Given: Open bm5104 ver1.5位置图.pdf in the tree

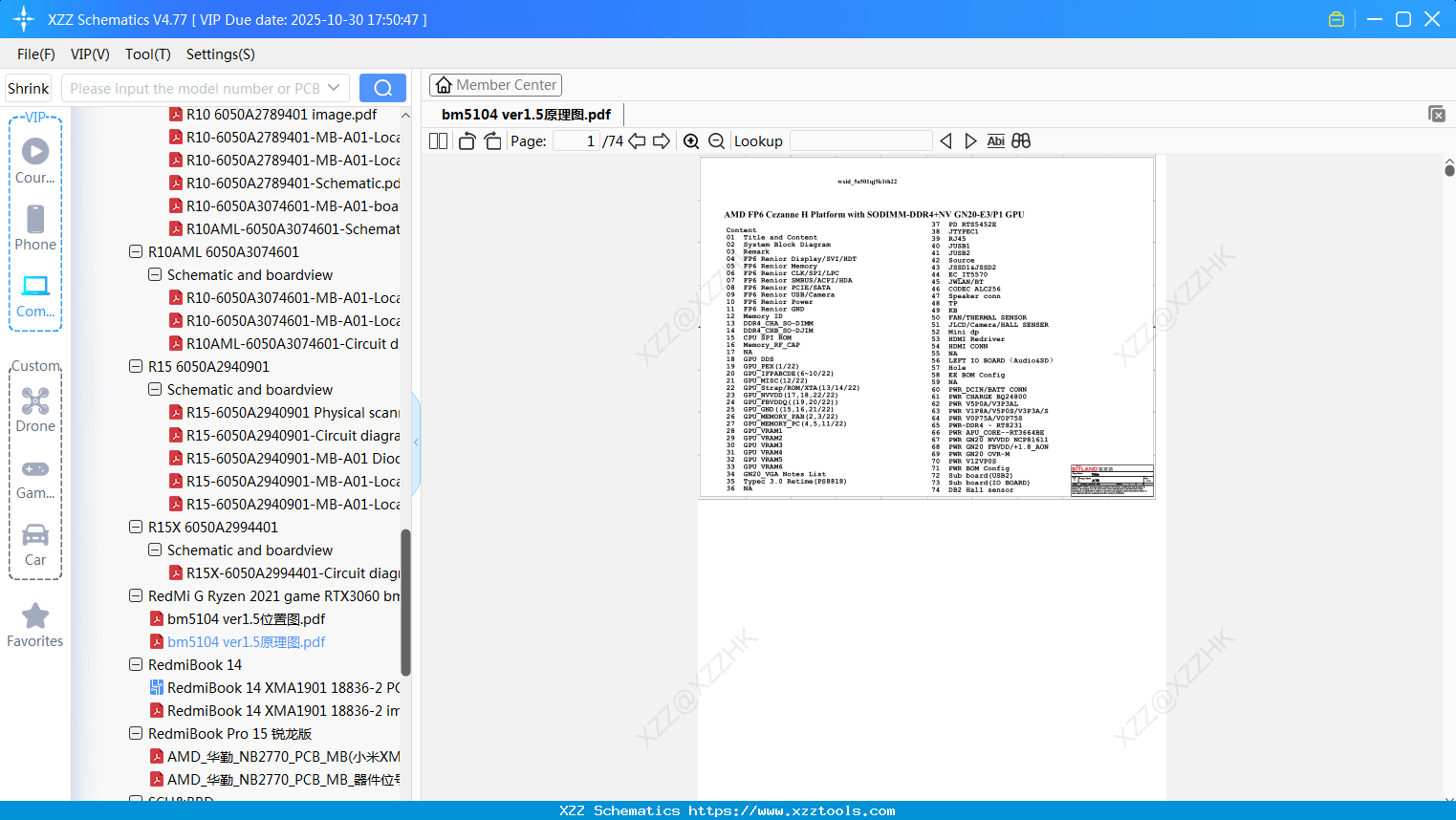Looking at the screenshot, I should [x=237, y=619].
